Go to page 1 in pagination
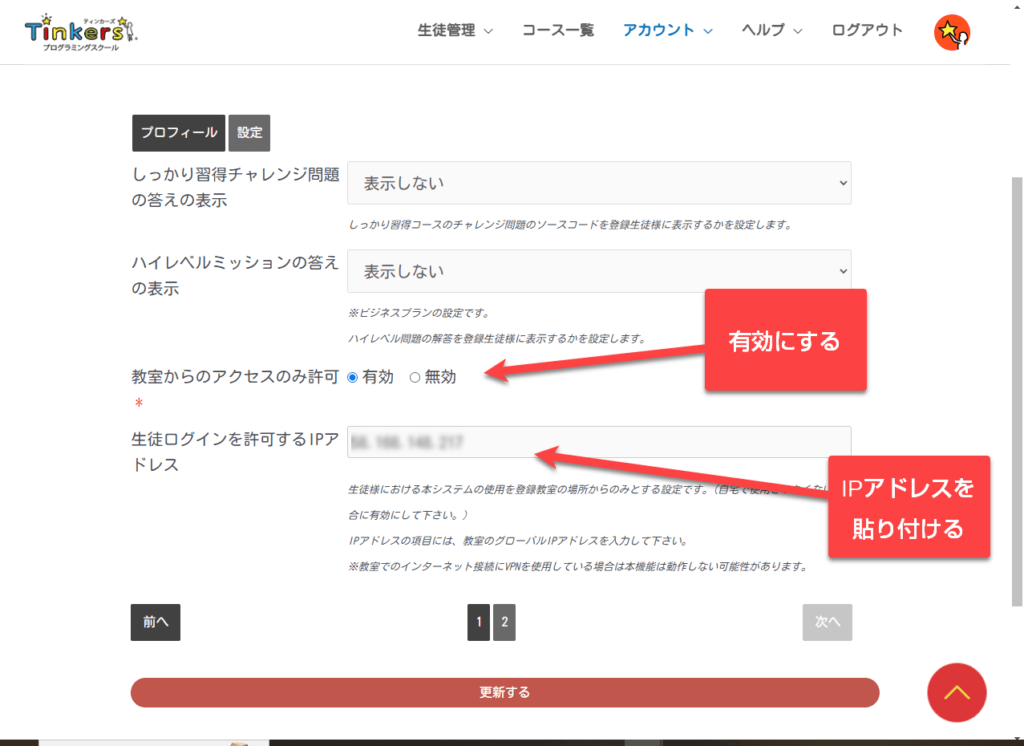This screenshot has width=1024, height=746. (478, 622)
